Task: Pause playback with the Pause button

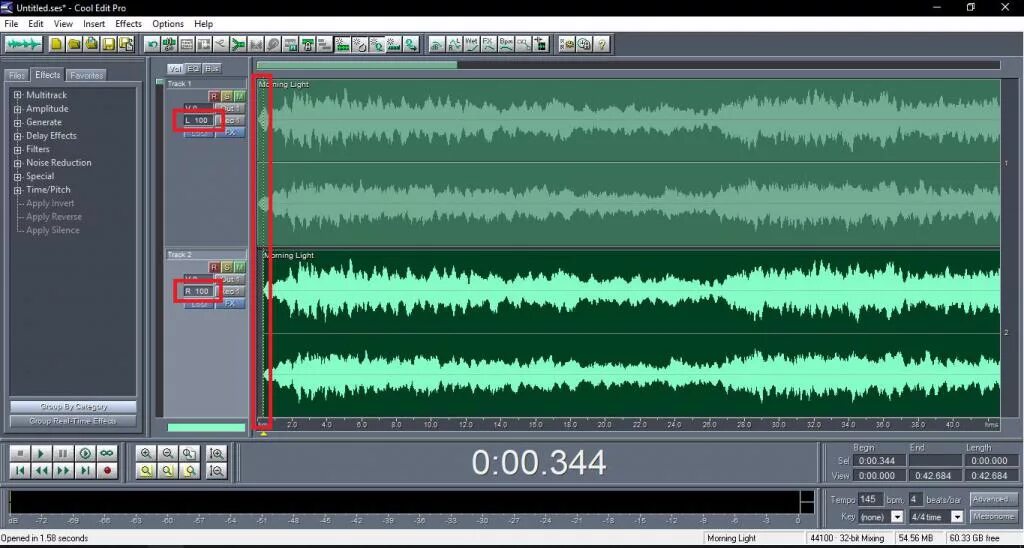Action: (x=63, y=453)
